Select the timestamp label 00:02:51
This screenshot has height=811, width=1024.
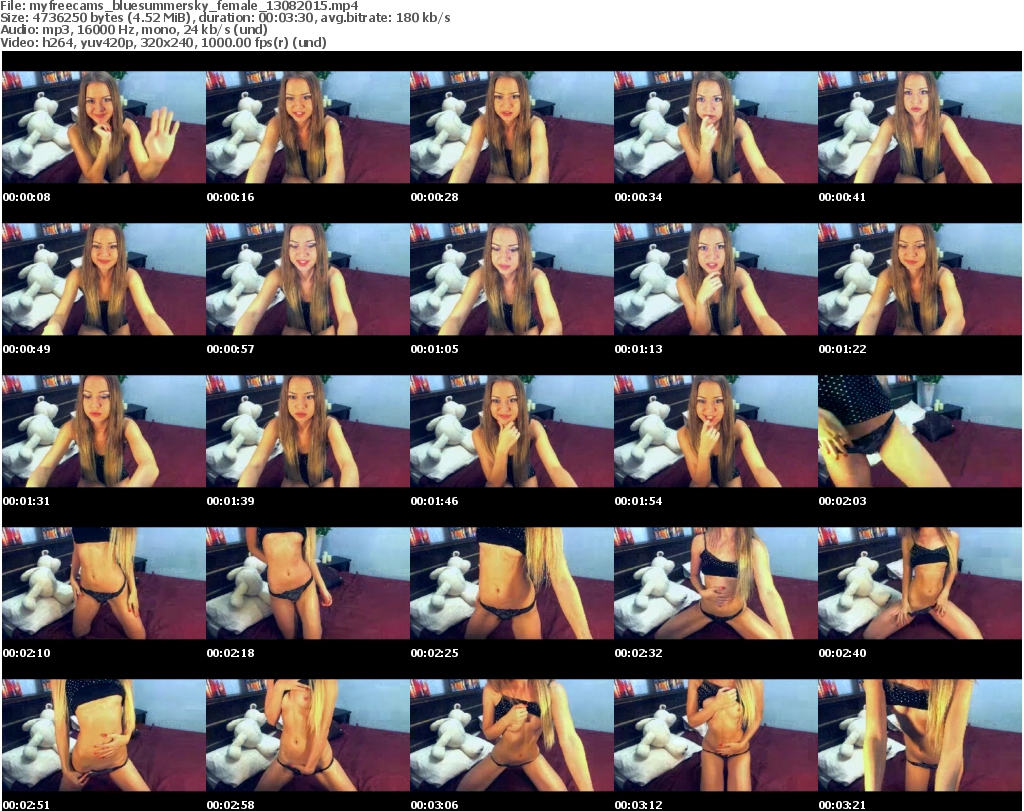(27, 805)
